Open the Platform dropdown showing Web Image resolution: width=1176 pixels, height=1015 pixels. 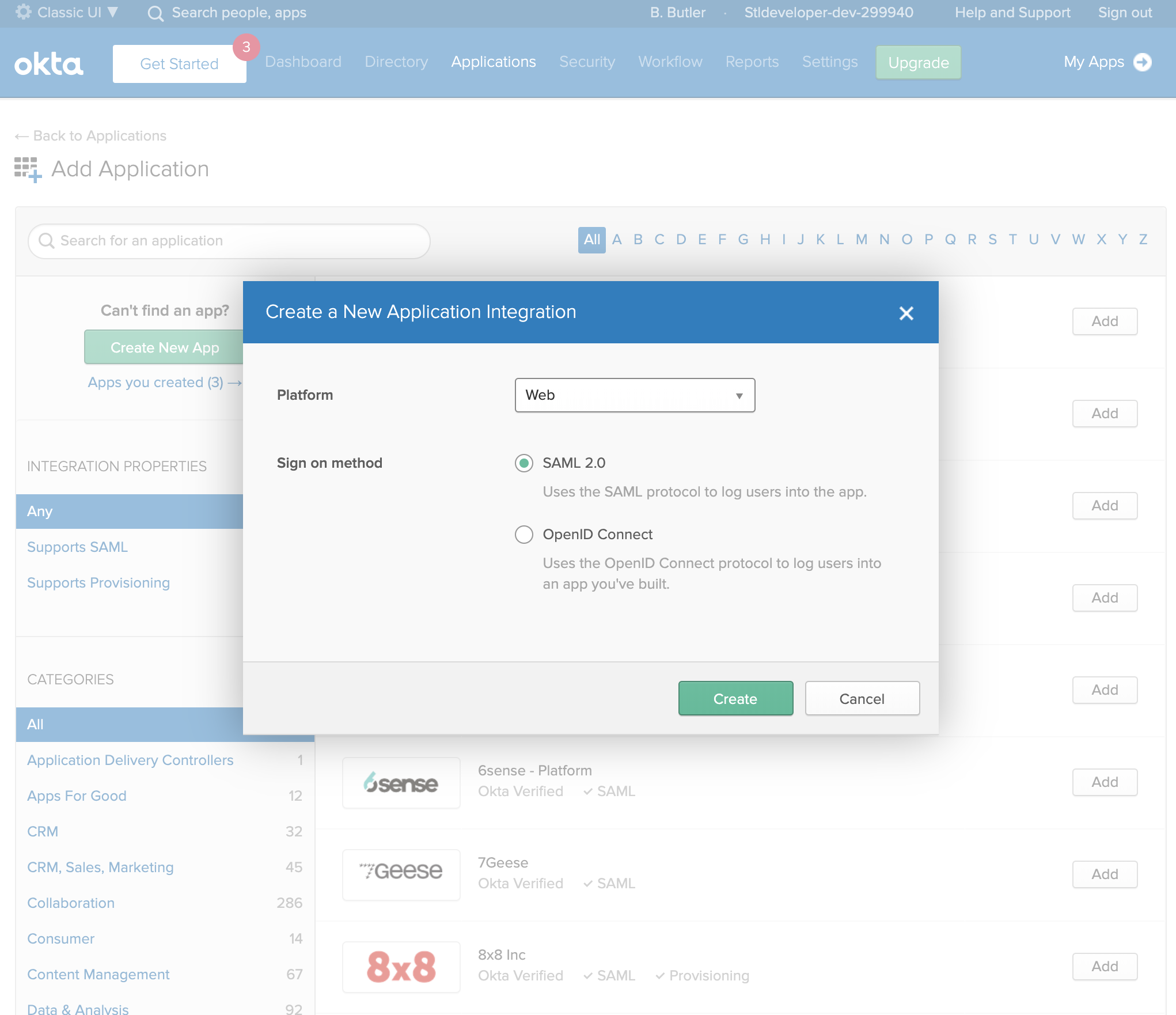[635, 395]
